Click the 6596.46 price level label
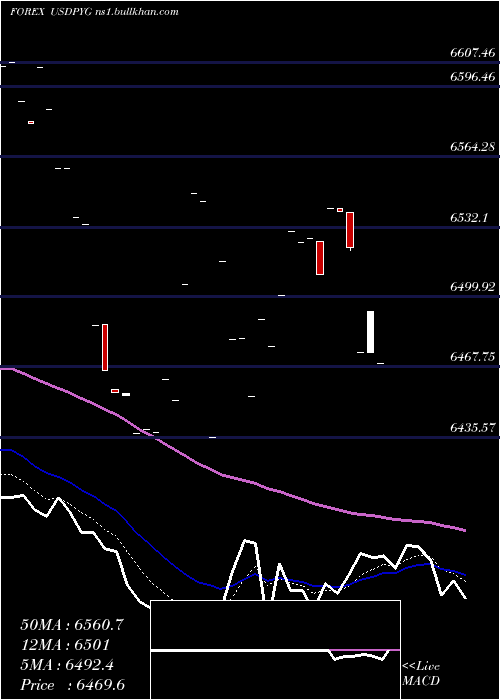The width and height of the screenshot is (500, 700). [x=473, y=77]
